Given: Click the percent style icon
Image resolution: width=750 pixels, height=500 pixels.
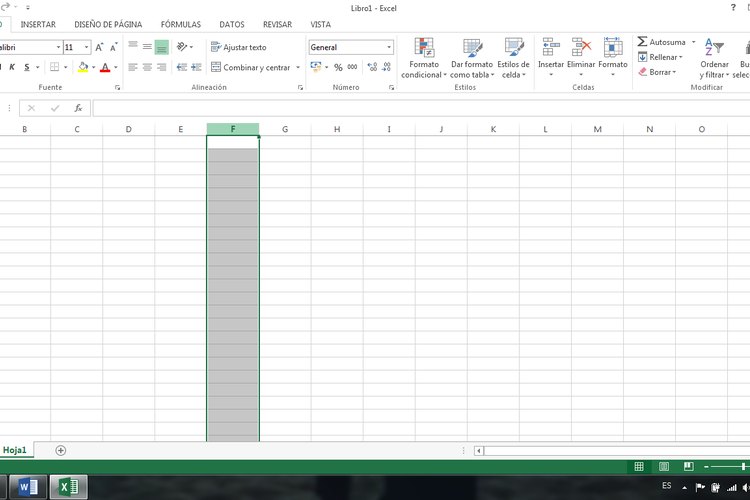Looking at the screenshot, I should point(338,67).
